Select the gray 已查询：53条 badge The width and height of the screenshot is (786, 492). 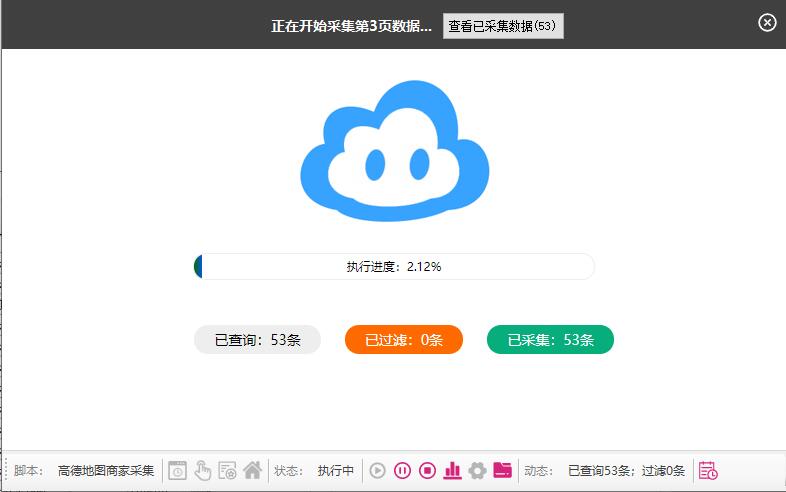tap(257, 340)
